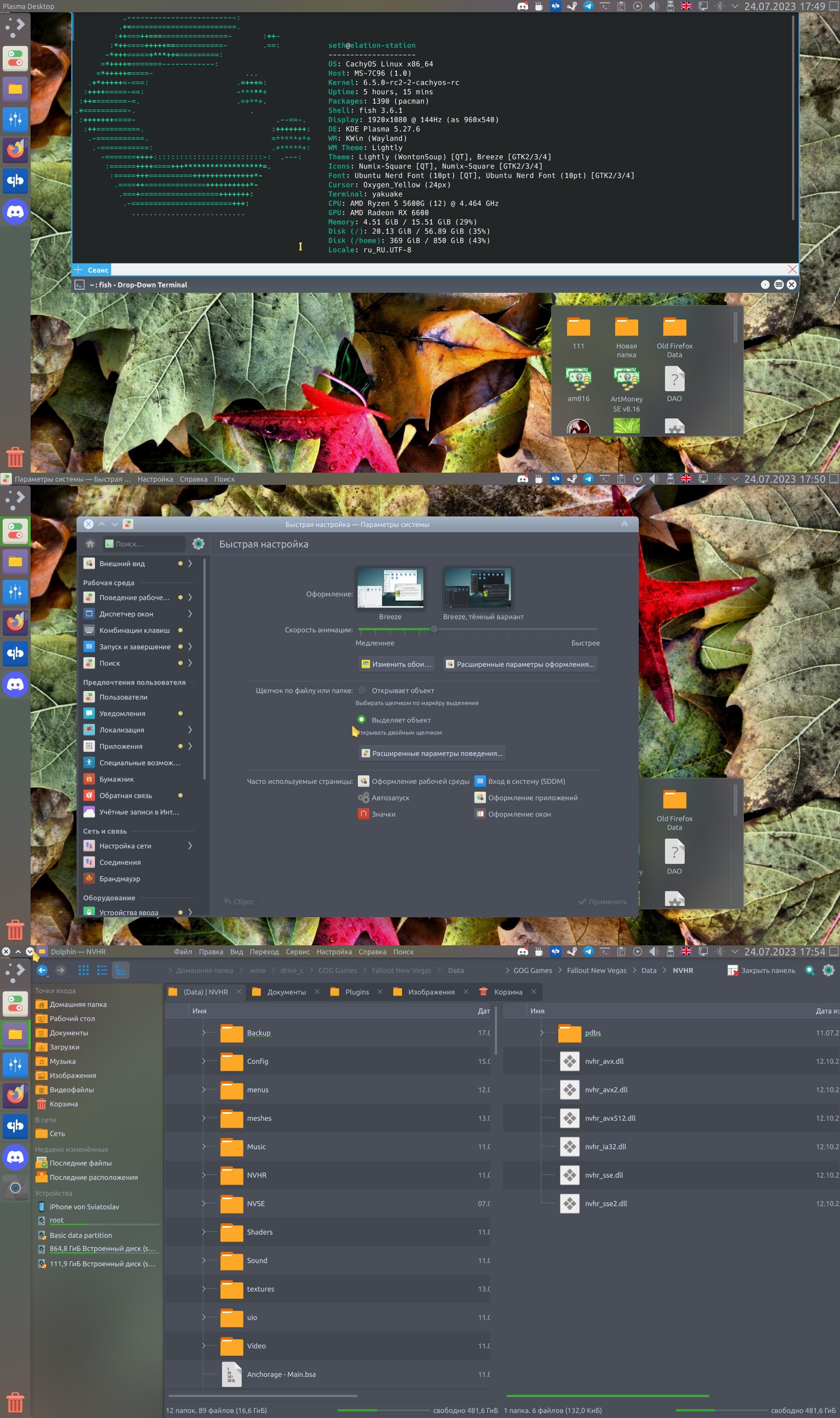Choose the Breeze, тёмный вариант theme thumbnail
840x1418 pixels.
[478, 588]
